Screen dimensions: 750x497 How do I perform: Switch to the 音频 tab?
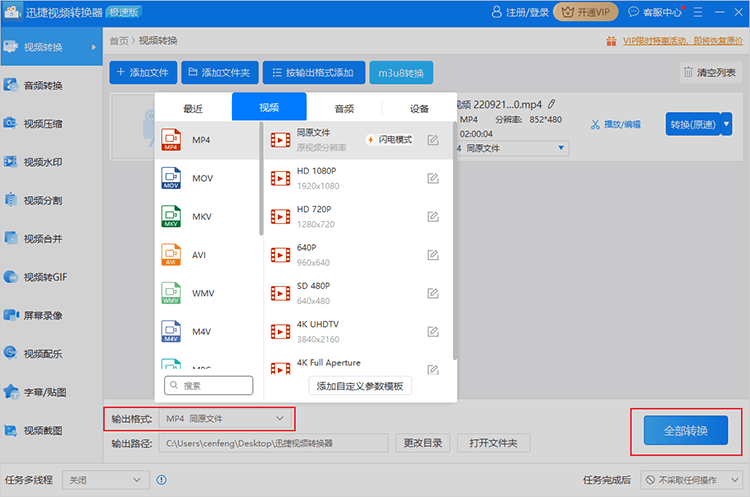click(344, 108)
